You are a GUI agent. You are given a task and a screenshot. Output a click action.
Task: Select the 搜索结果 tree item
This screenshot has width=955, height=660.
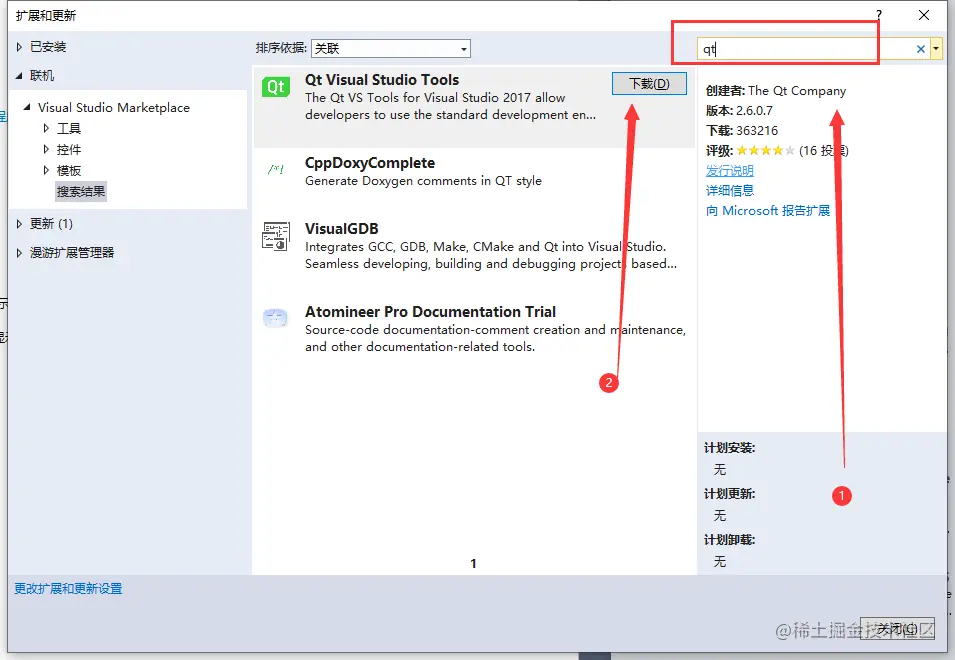(x=81, y=192)
